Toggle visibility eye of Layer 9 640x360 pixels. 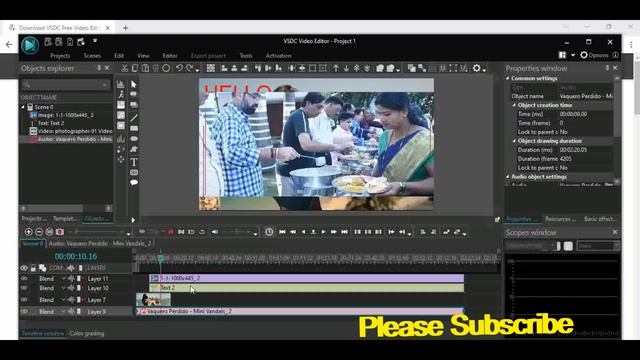coord(24,311)
